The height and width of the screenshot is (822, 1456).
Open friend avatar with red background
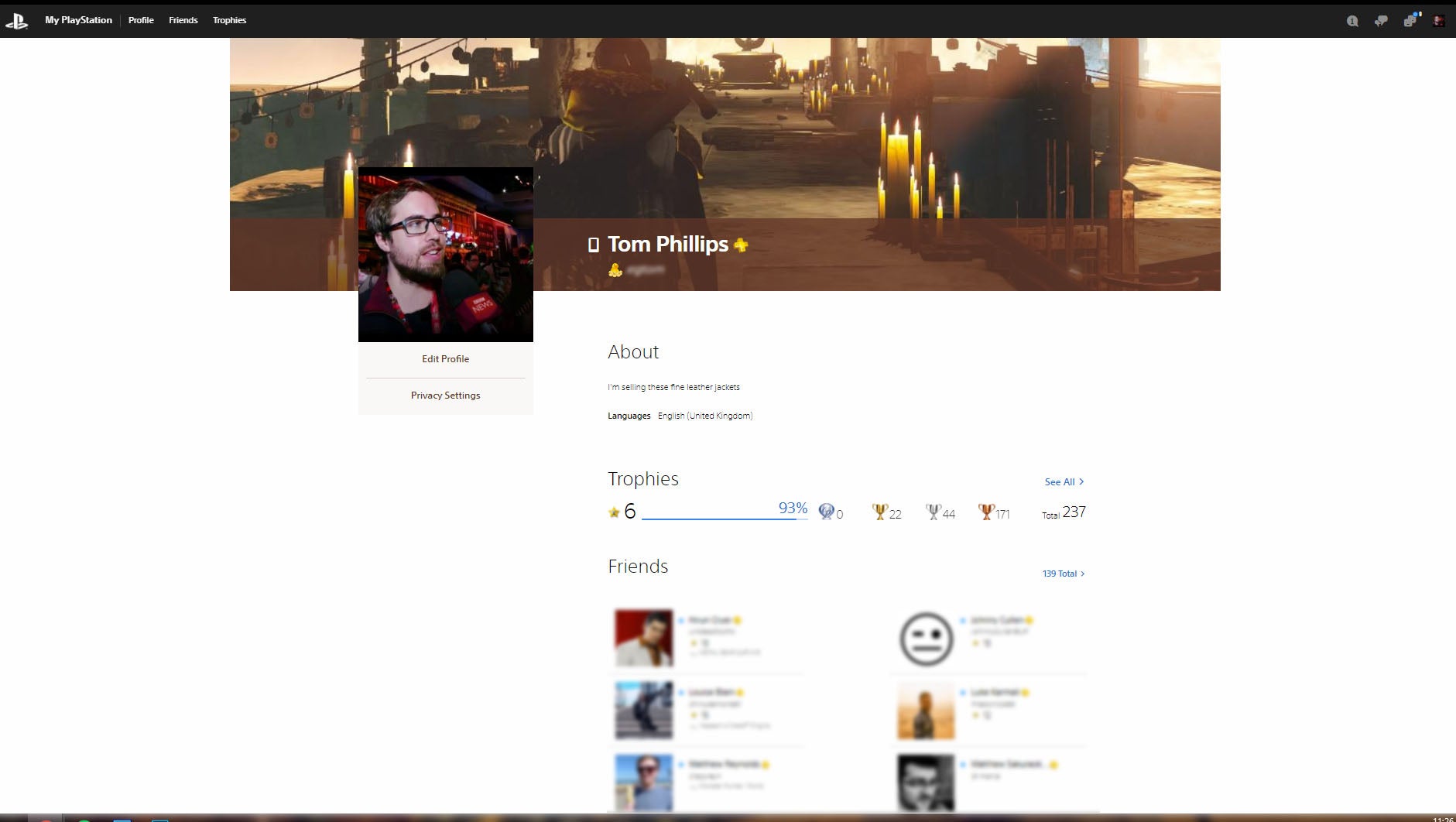(644, 639)
